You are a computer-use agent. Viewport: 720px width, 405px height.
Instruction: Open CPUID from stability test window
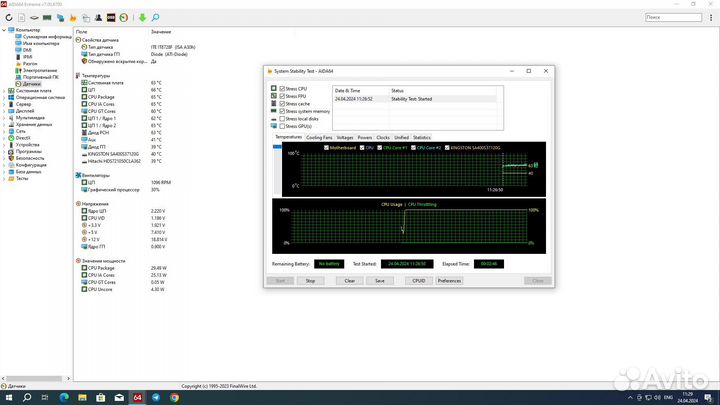pyautogui.click(x=419, y=281)
